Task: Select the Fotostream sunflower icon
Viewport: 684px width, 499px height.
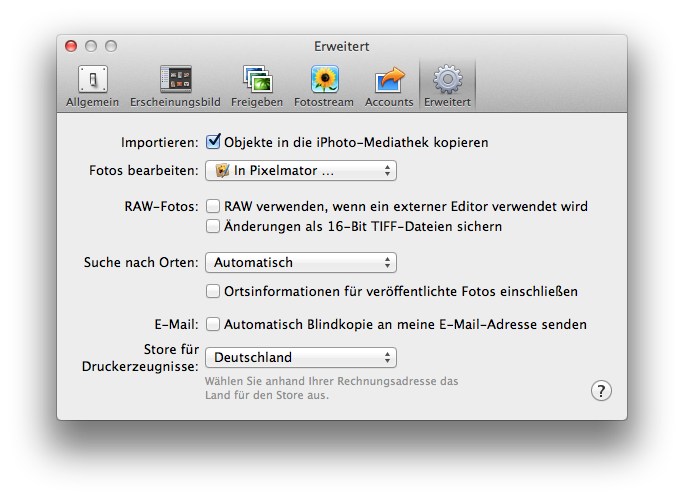Action: coord(323,84)
